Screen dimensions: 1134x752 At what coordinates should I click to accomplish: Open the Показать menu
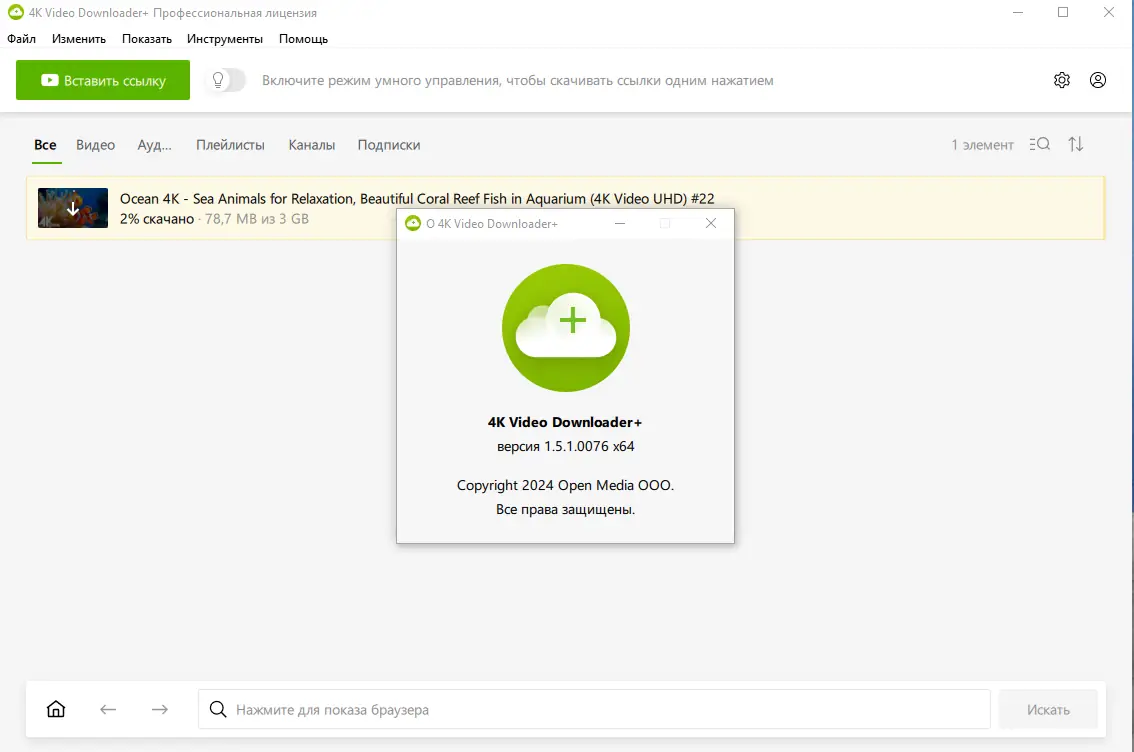(x=147, y=39)
